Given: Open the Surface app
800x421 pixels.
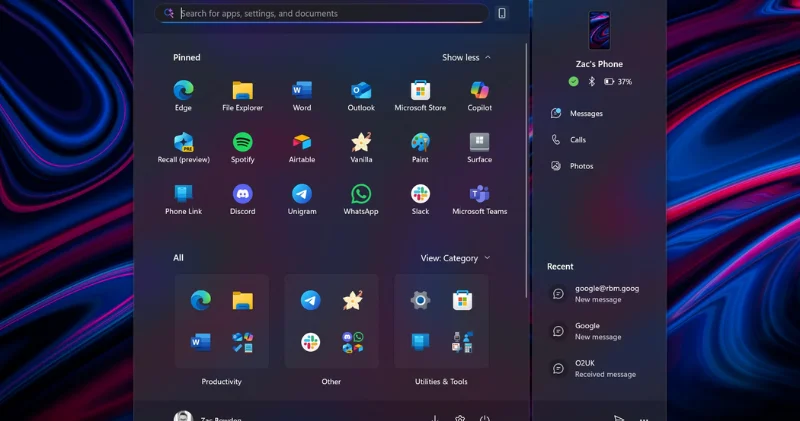Looking at the screenshot, I should (x=479, y=148).
